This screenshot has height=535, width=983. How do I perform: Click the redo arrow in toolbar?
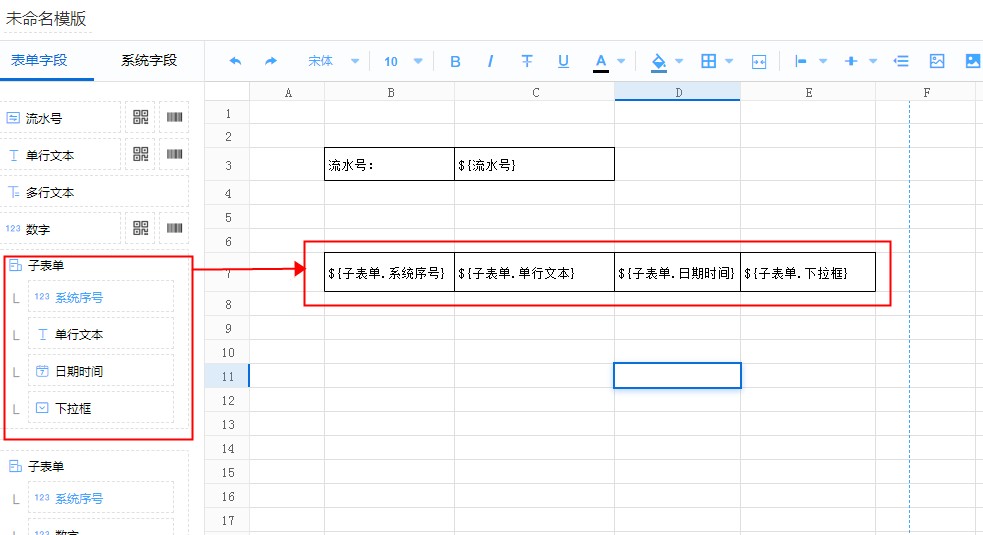tap(270, 62)
